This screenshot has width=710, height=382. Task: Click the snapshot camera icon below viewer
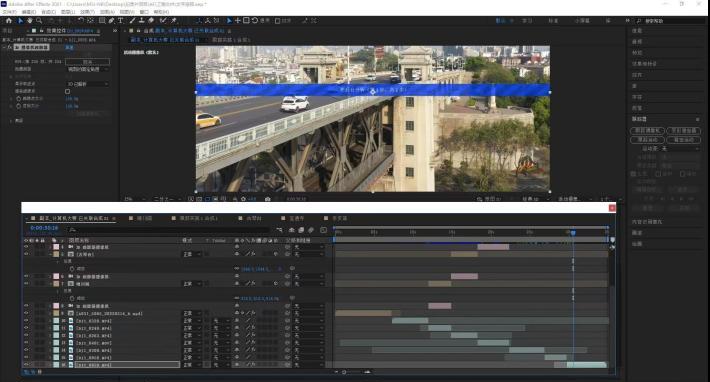click(268, 199)
